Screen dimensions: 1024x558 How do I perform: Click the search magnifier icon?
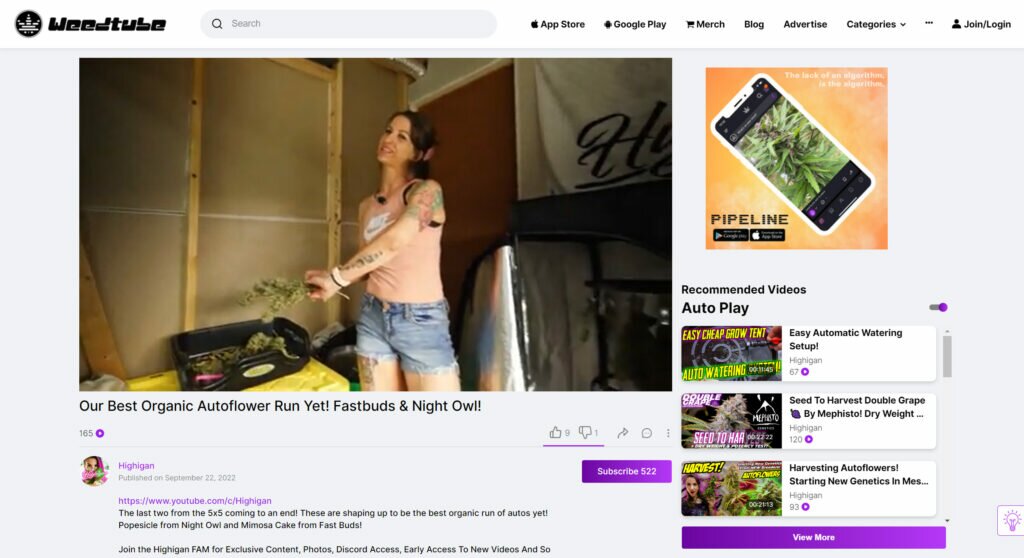coord(217,24)
